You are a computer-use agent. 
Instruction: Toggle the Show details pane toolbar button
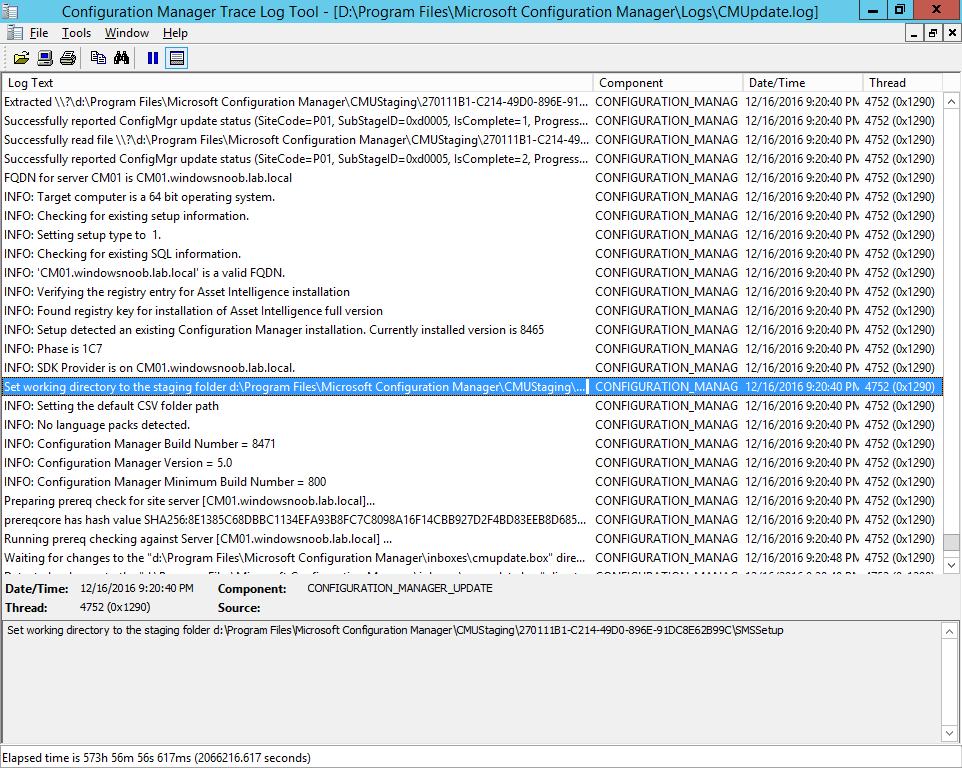[x=176, y=58]
